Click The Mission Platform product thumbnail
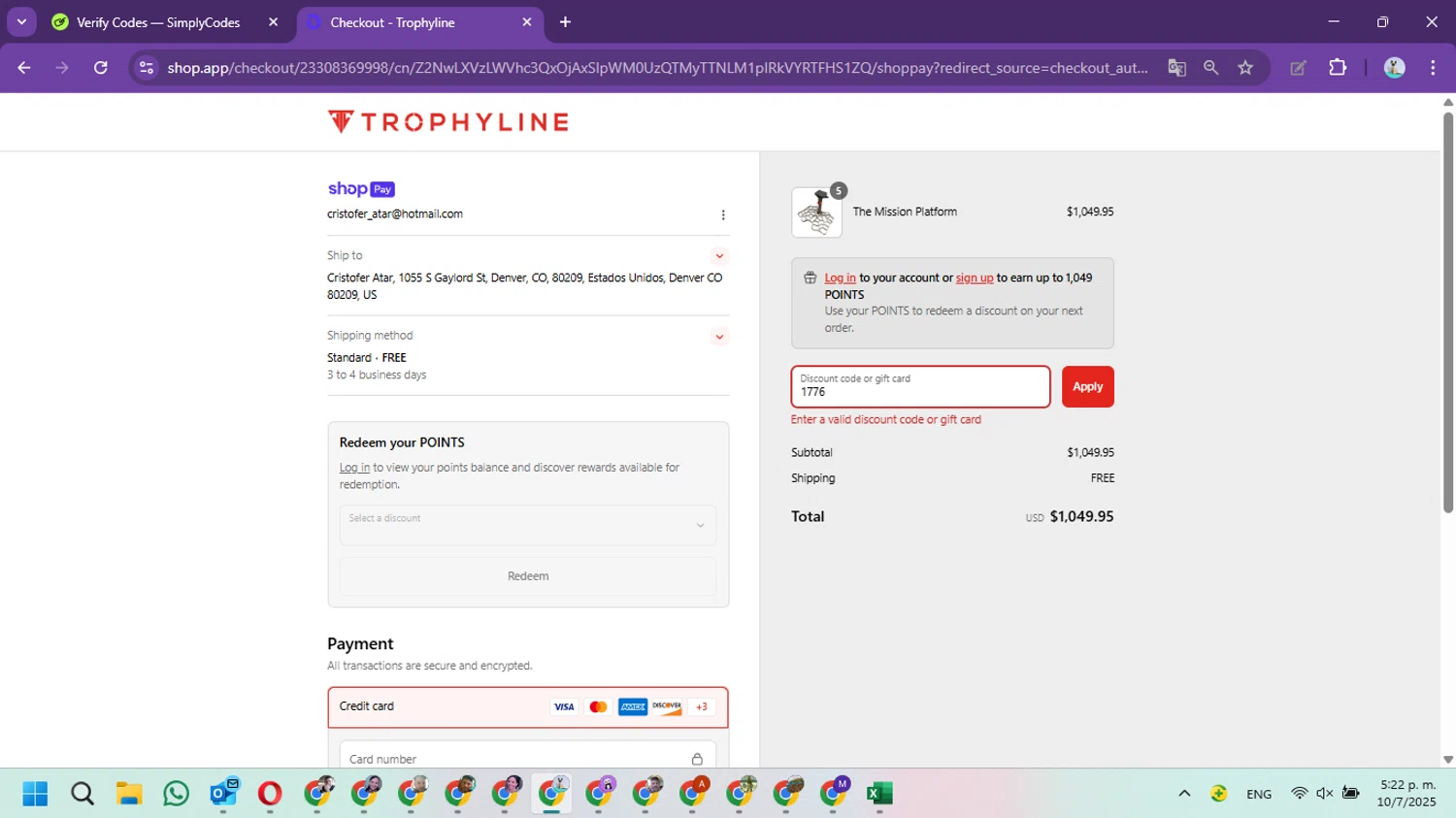 pyautogui.click(x=816, y=213)
